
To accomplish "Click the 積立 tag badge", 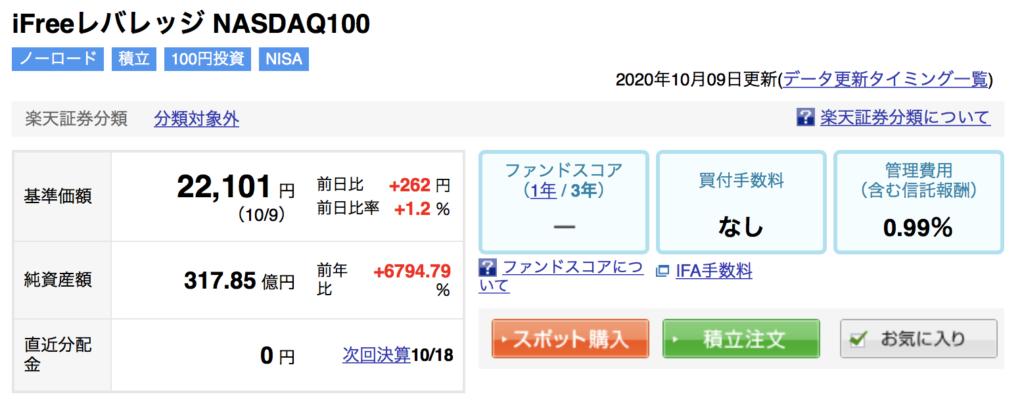I will click(x=134, y=59).
